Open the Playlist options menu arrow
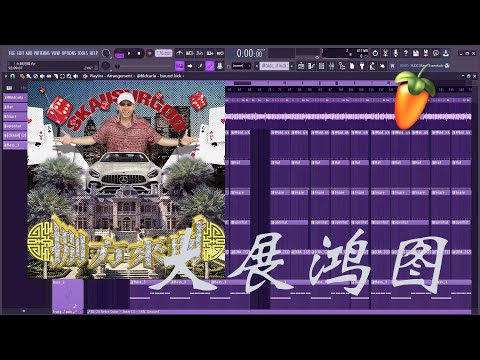Viewport: 480px width, 360px height. [6, 76]
